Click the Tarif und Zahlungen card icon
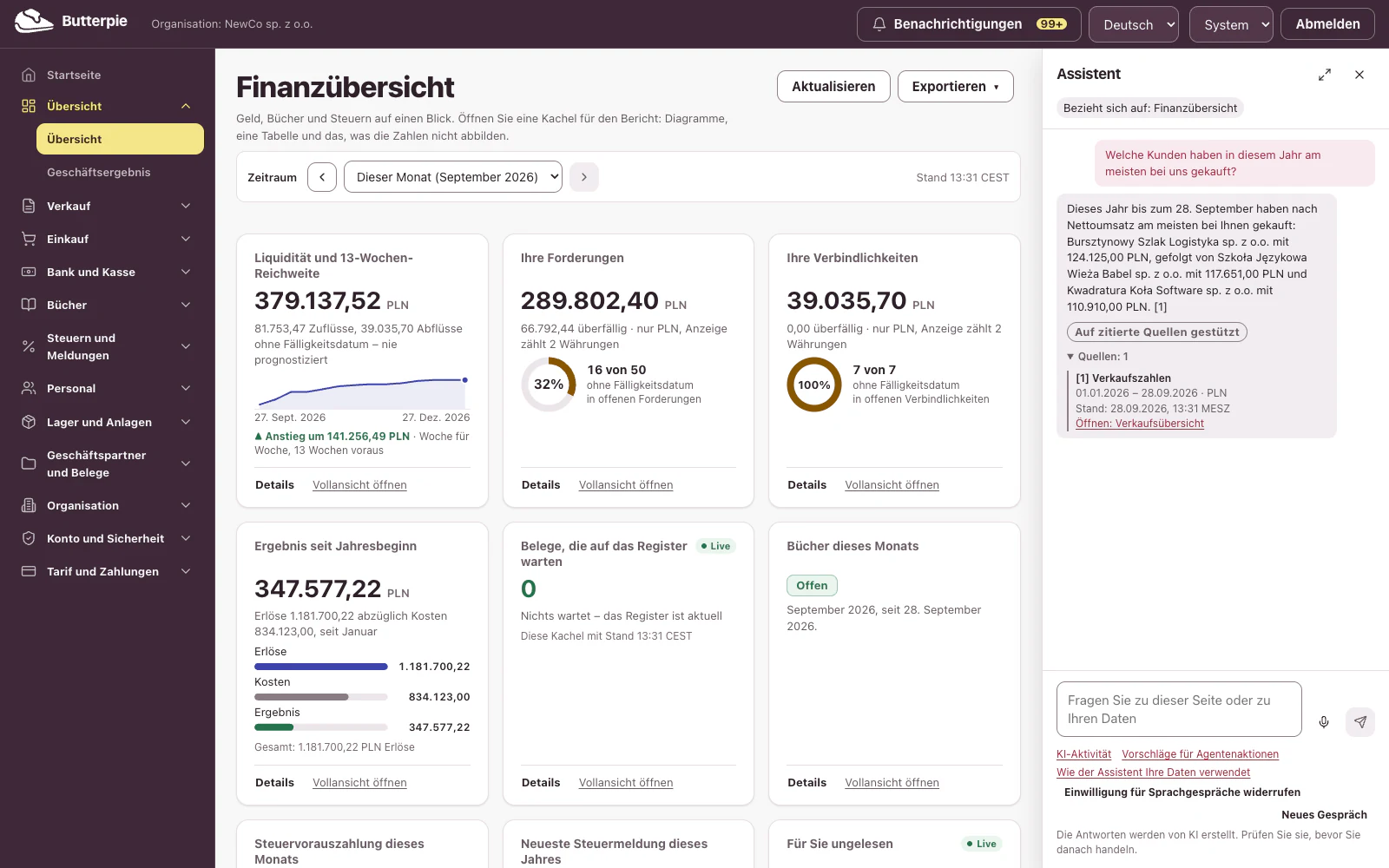 [x=29, y=571]
